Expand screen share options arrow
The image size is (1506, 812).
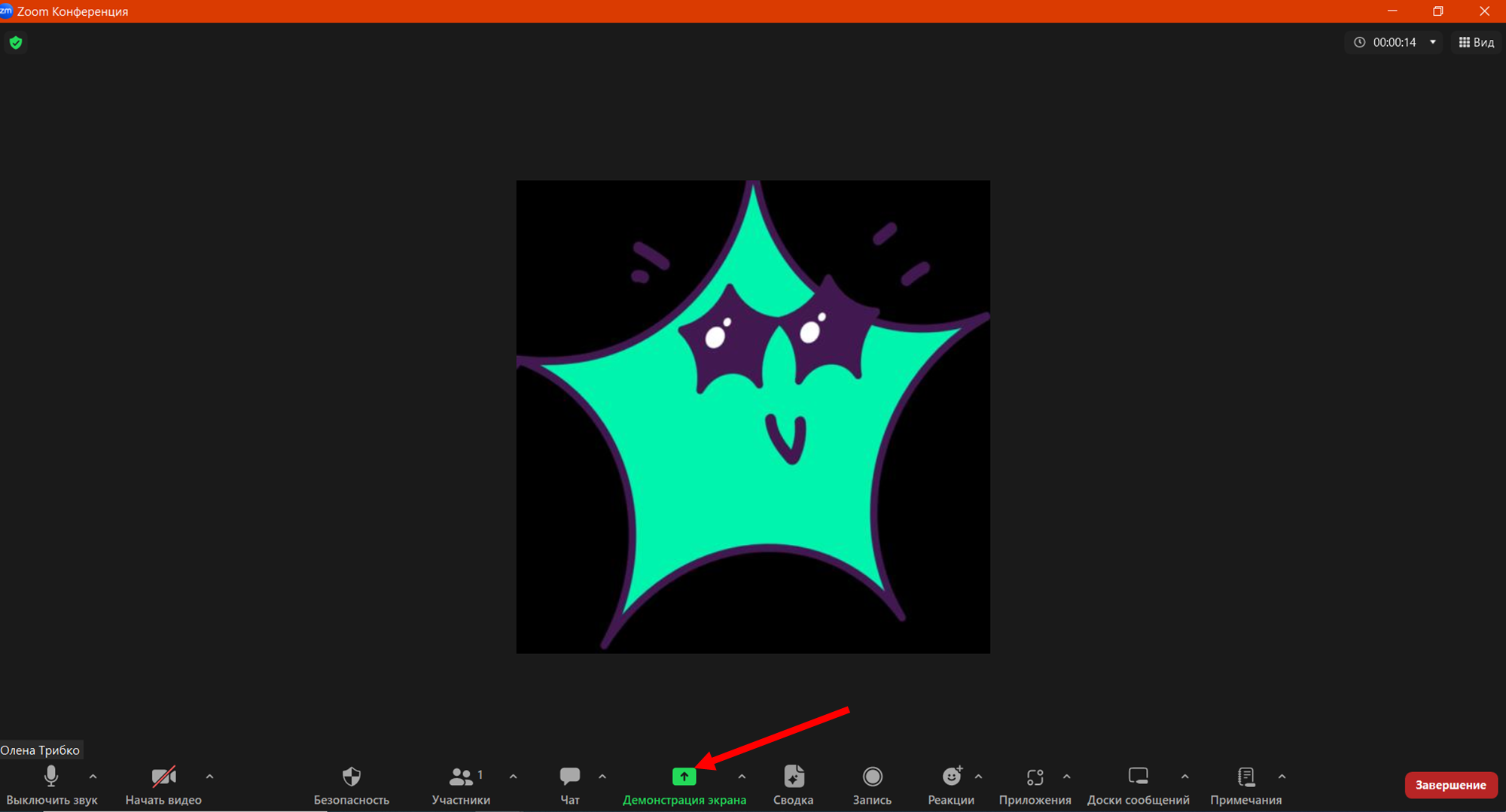coord(742,776)
